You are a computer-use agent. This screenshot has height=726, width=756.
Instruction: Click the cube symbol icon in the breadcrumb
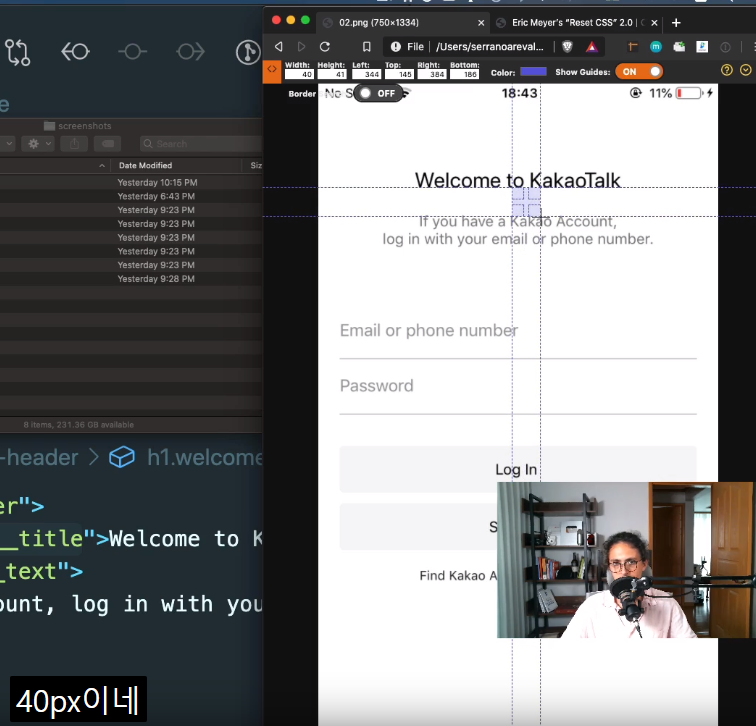coord(122,457)
